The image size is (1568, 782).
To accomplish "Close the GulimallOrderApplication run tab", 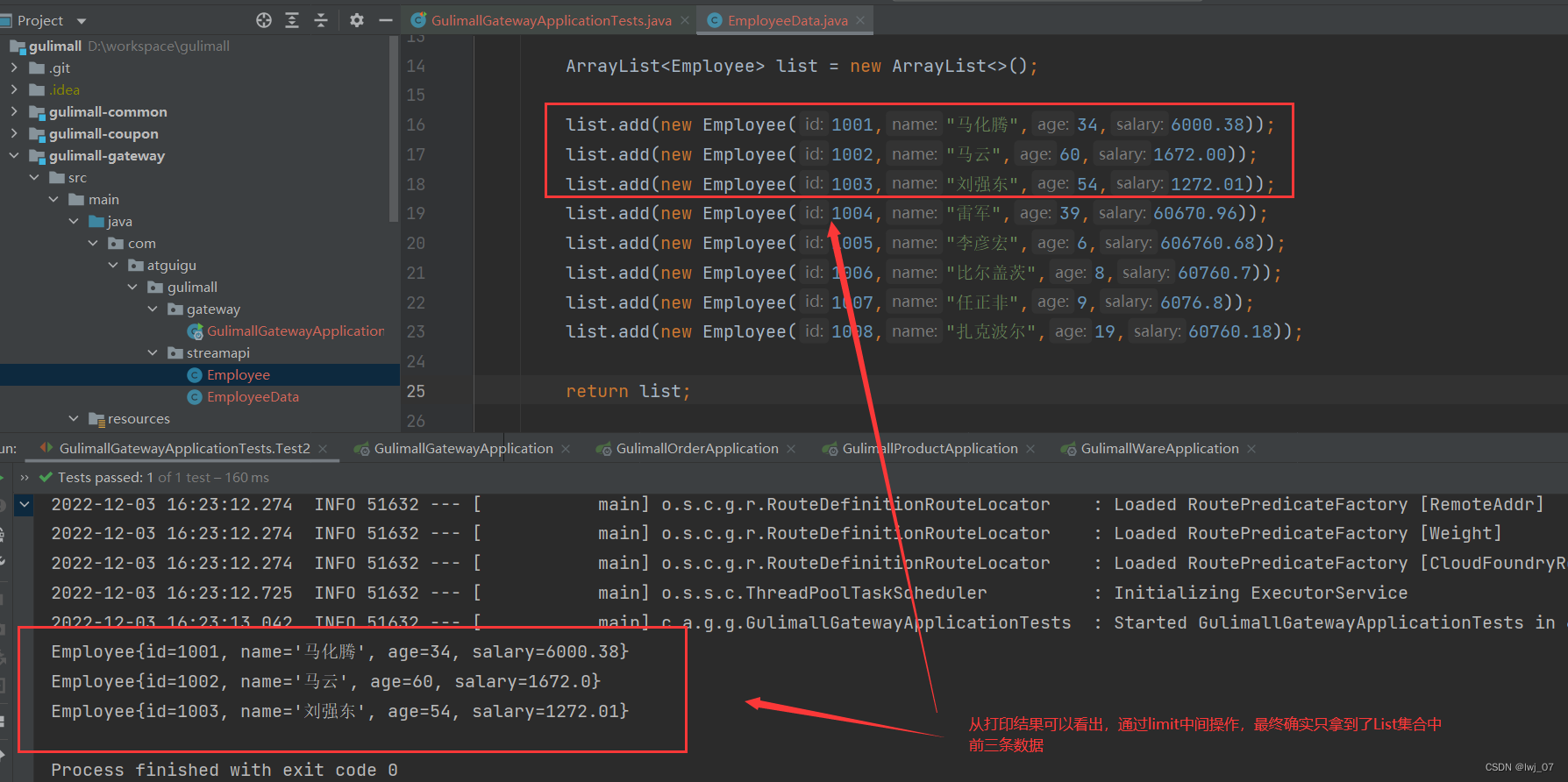I will [x=791, y=449].
